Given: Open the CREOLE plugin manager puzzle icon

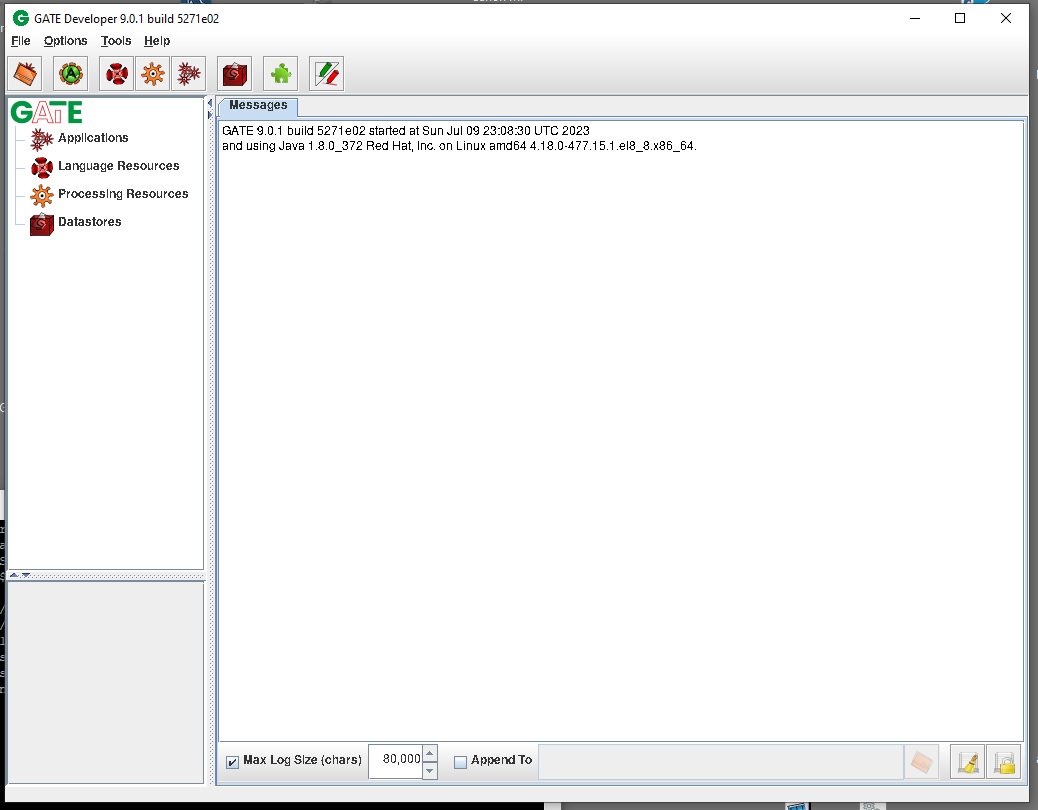Looking at the screenshot, I should (280, 73).
